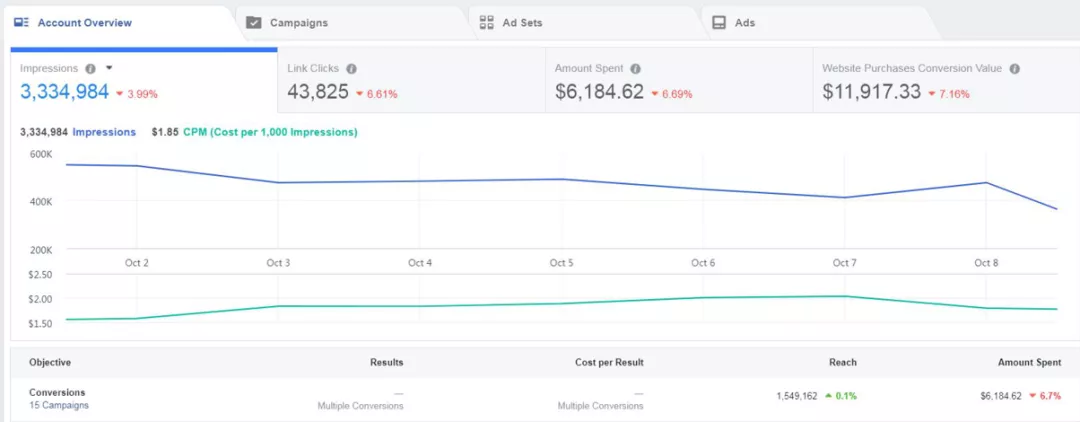The height and width of the screenshot is (422, 1080).
Task: Click the 6.69% amount spent change indicator
Action: (671, 94)
